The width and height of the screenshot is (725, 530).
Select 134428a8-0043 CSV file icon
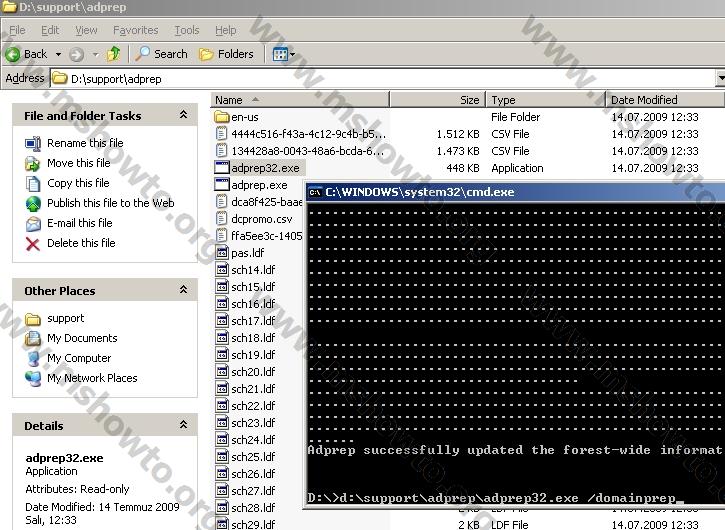pos(222,151)
